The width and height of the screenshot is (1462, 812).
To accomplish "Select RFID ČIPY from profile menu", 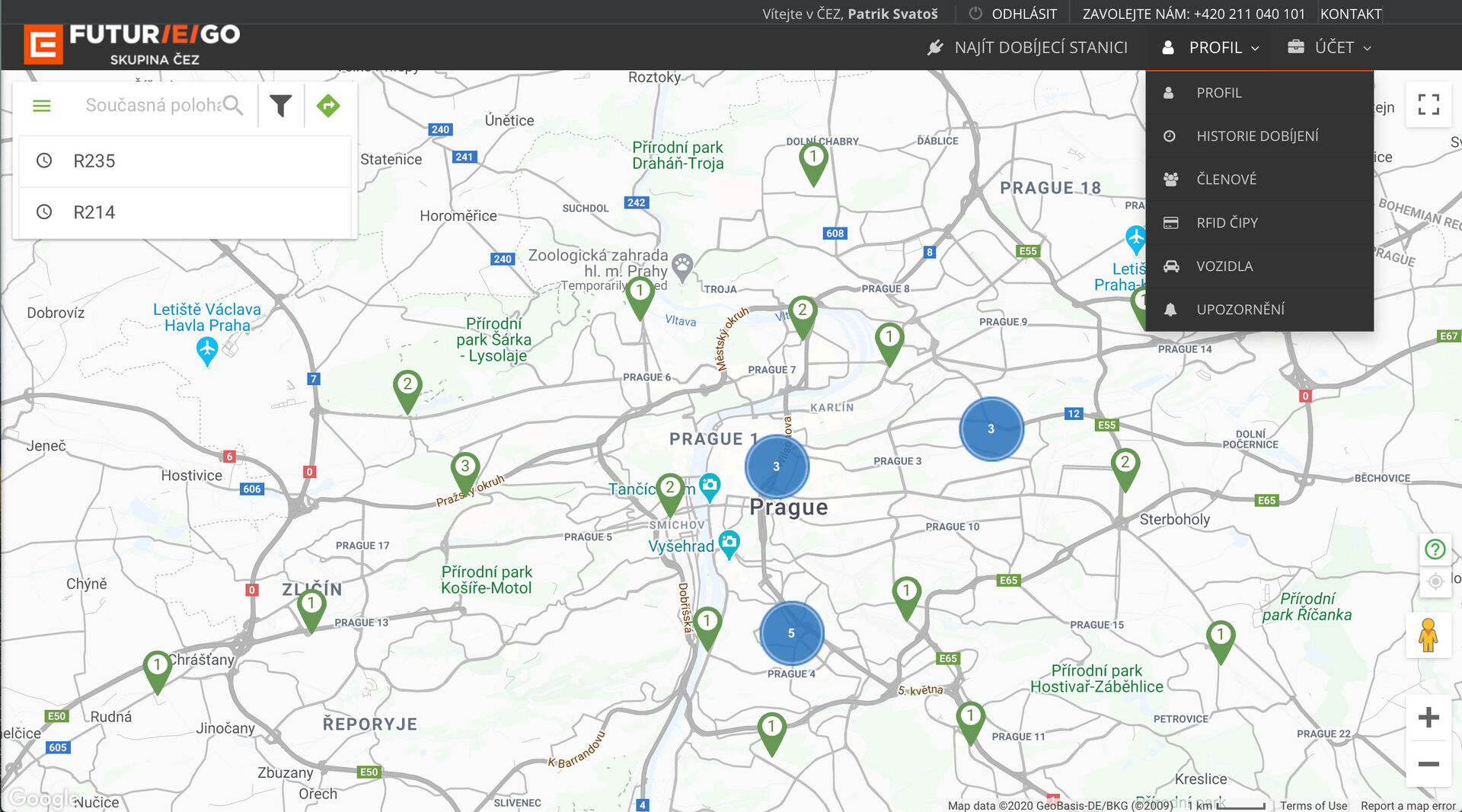I will 1227,223.
